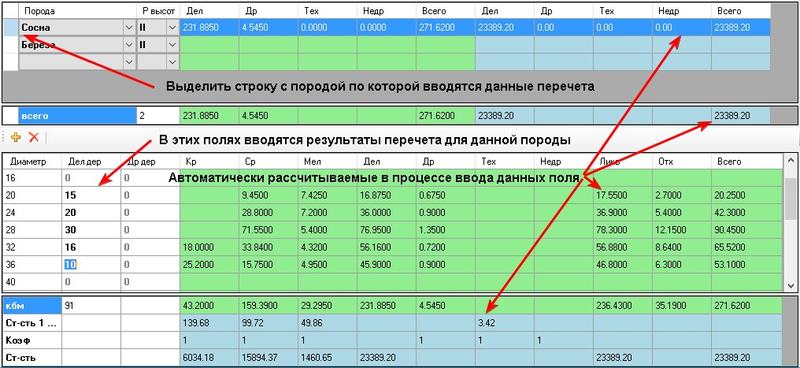Select the Дел дер cell for diameter 36

click(91, 263)
